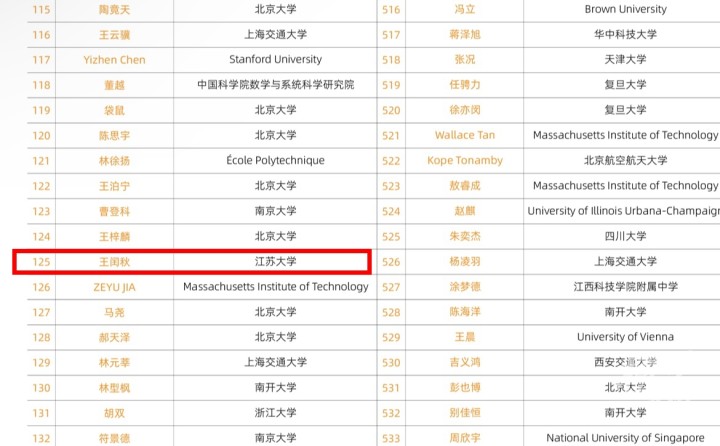Open the Wallace Tan entry
The height and width of the screenshot is (446, 720).
pyautogui.click(x=465, y=135)
